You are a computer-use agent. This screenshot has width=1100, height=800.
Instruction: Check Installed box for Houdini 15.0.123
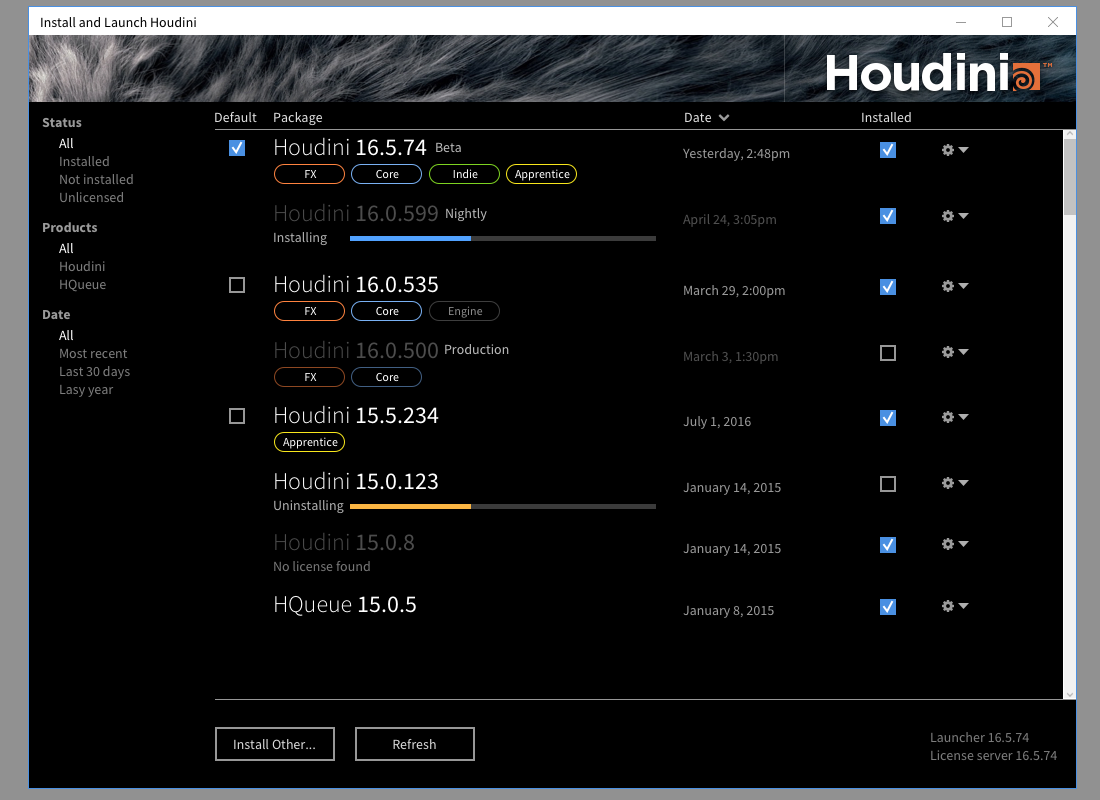[888, 484]
